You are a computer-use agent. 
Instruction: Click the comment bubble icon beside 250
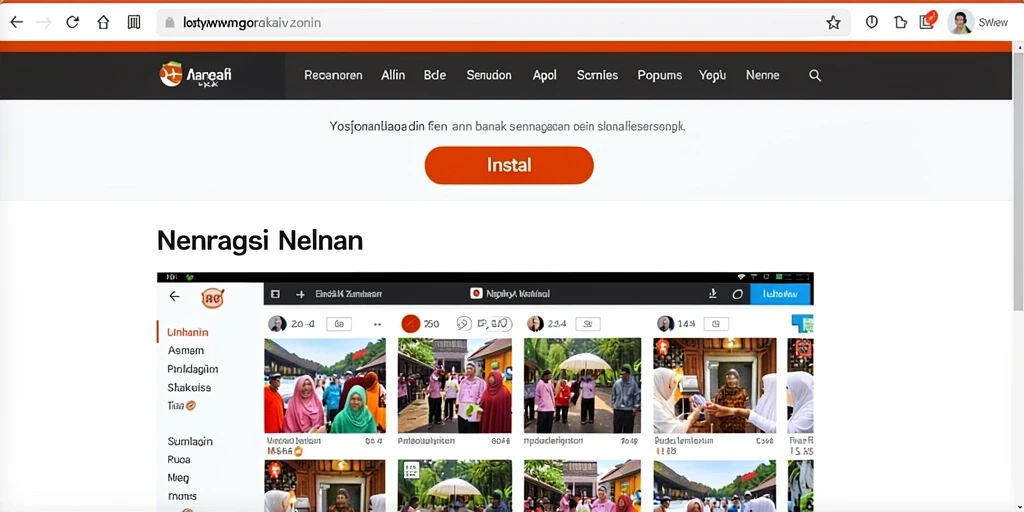point(464,324)
